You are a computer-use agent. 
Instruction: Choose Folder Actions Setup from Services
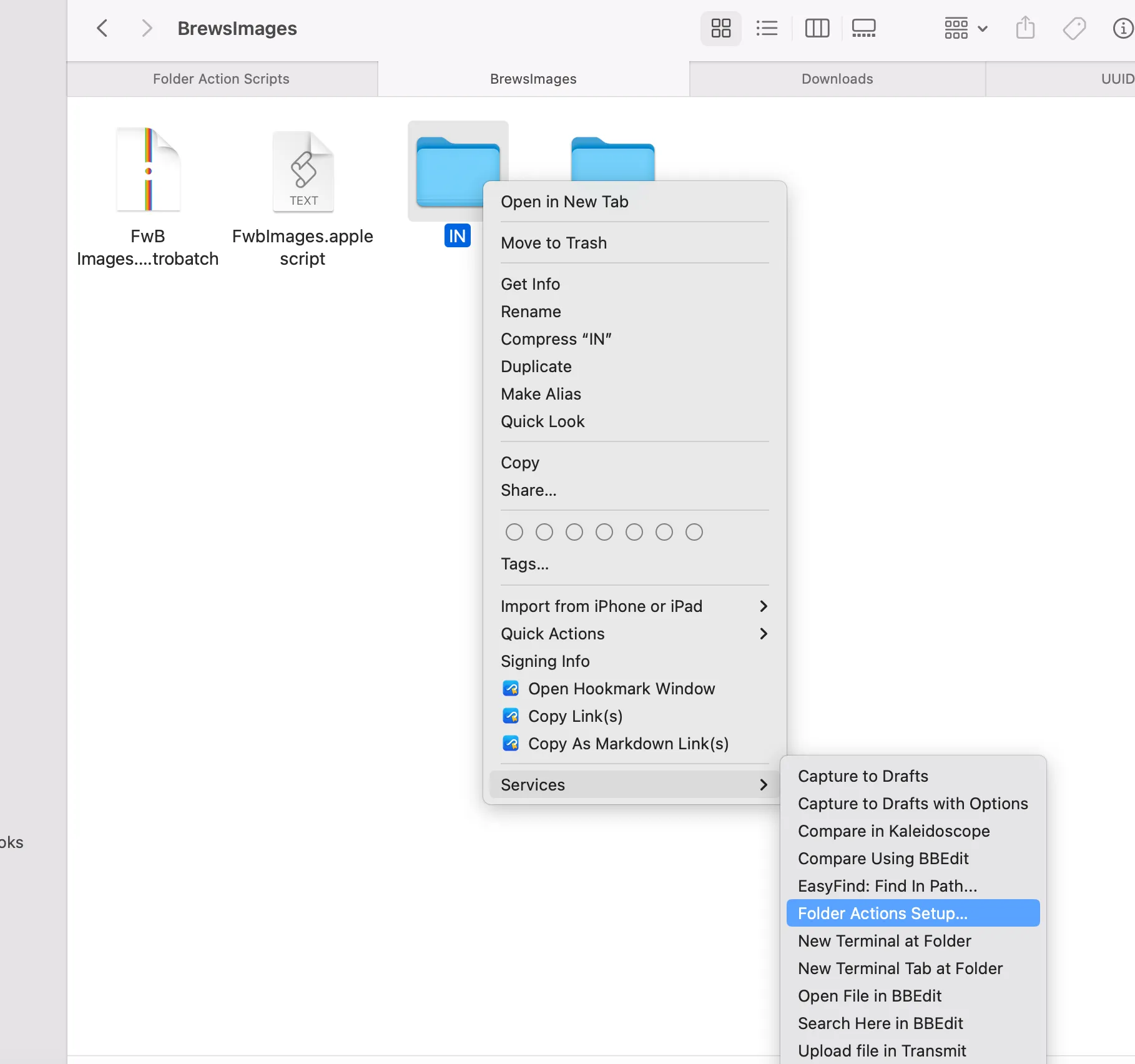pos(880,913)
